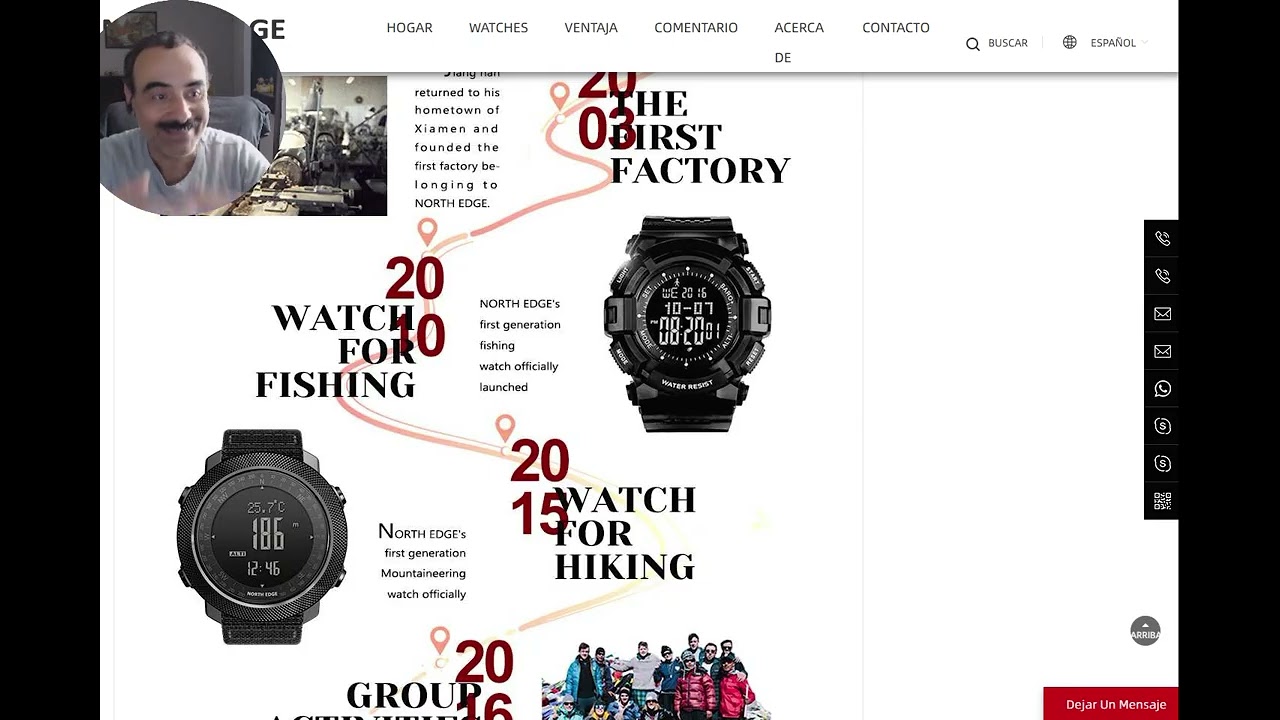1280x720 pixels.
Task: Click the globe language icon
Action: coord(1070,42)
